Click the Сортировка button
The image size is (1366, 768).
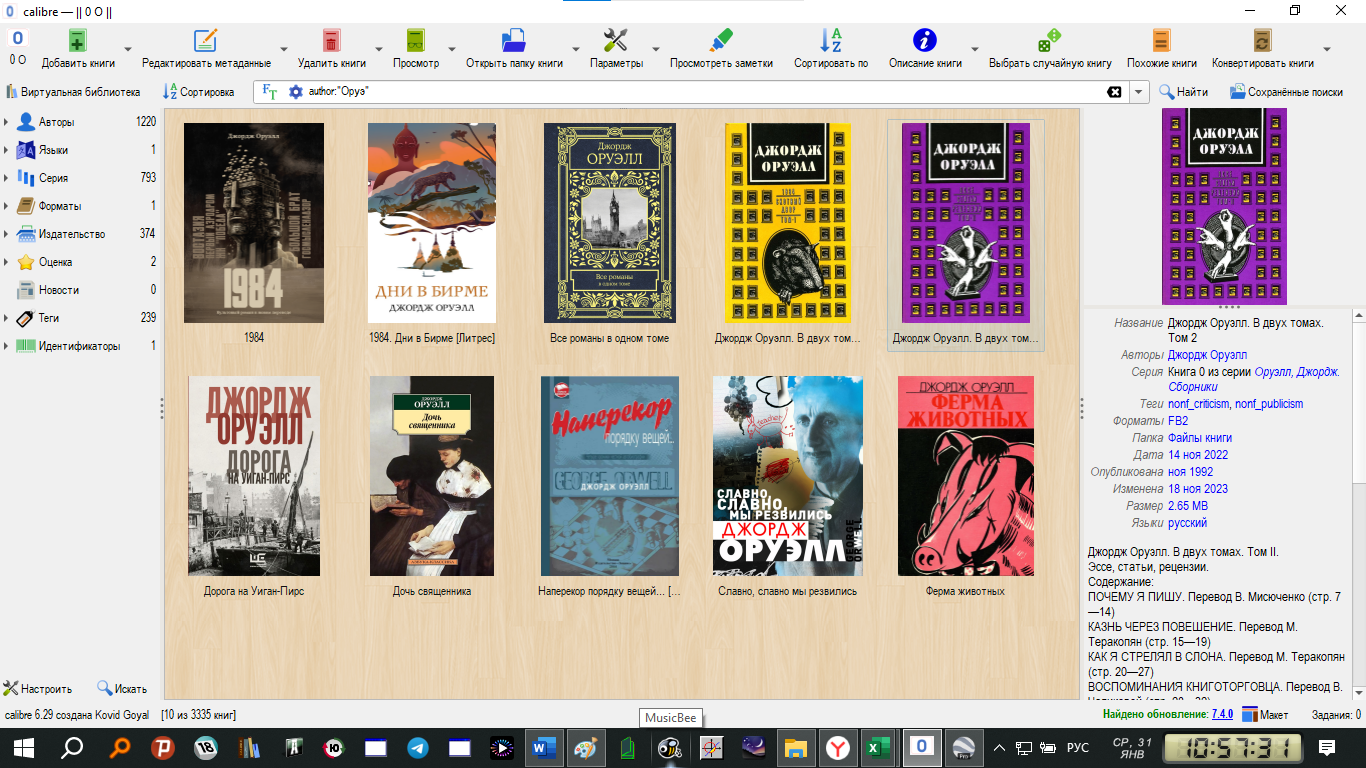pos(199,92)
